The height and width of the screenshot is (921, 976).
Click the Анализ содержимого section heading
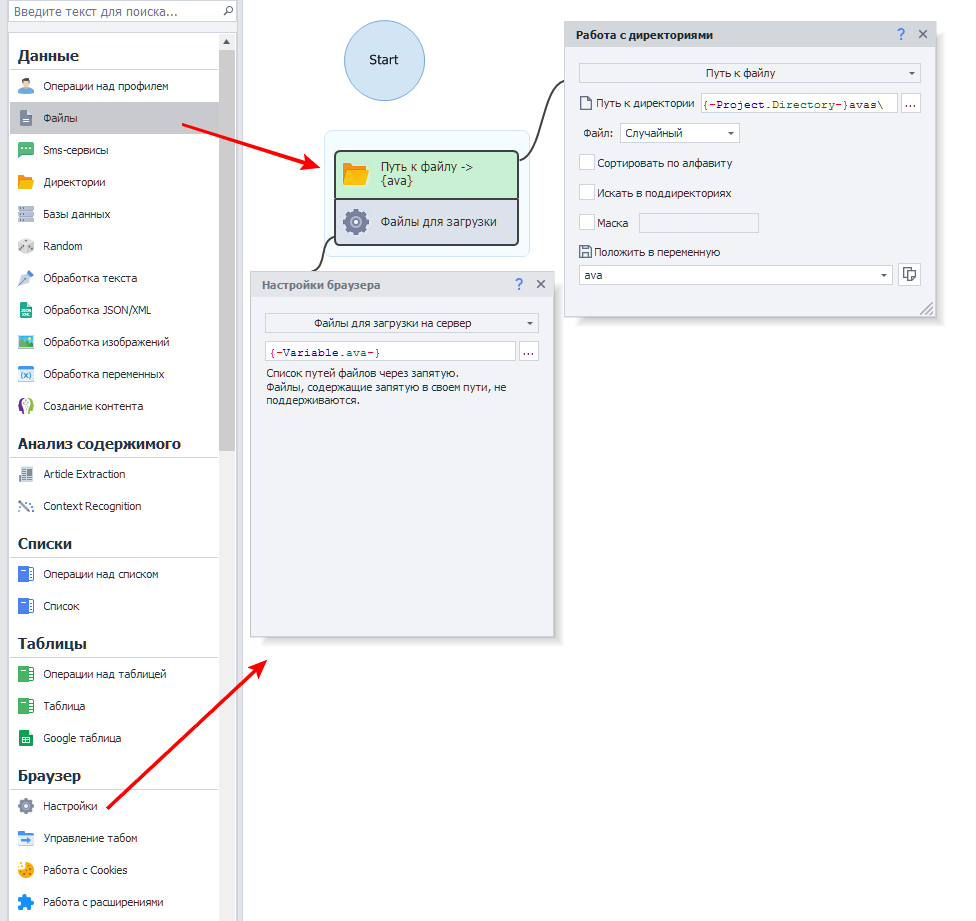tap(100, 444)
